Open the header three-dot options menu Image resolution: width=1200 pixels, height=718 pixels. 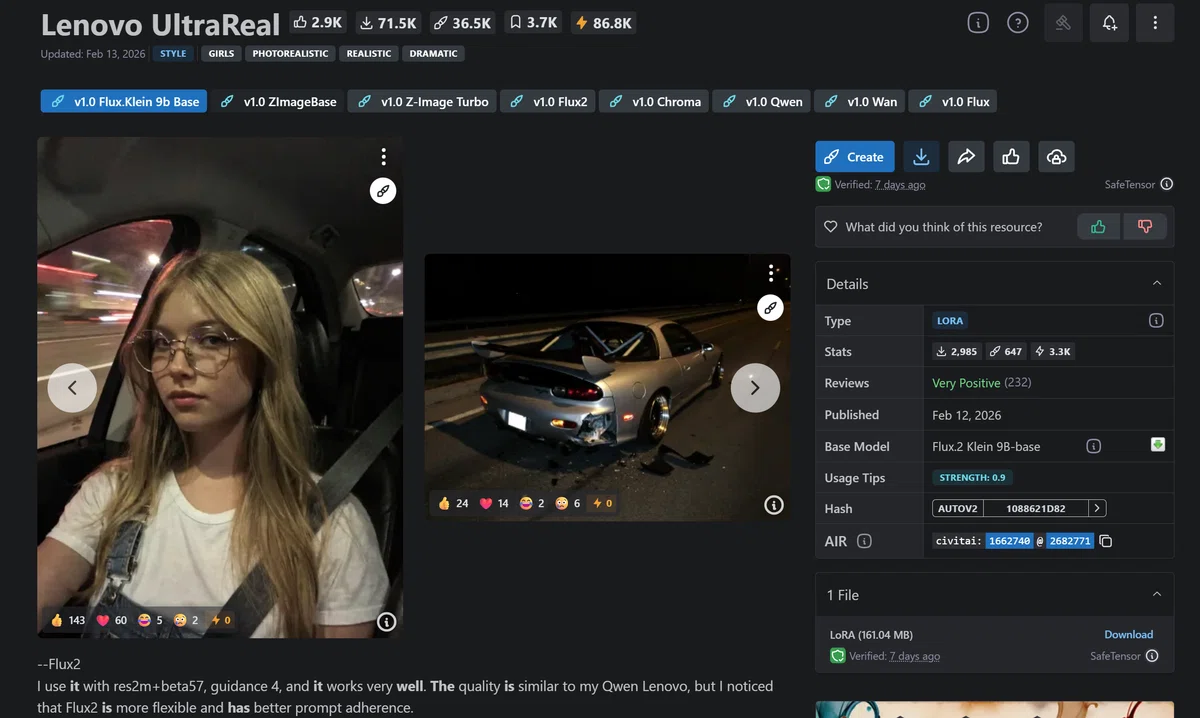click(x=1155, y=23)
